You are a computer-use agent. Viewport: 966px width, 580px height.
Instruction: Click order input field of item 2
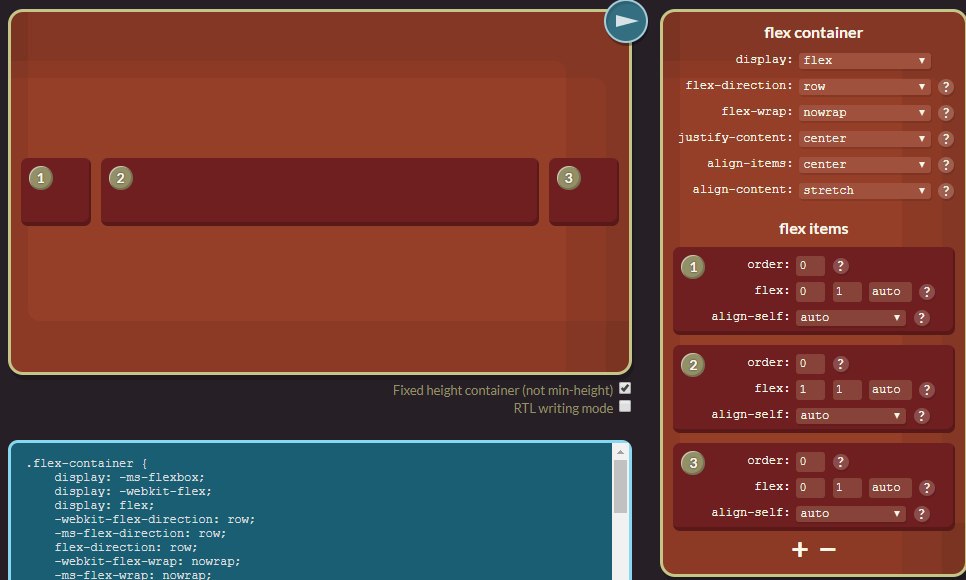[x=810, y=364]
